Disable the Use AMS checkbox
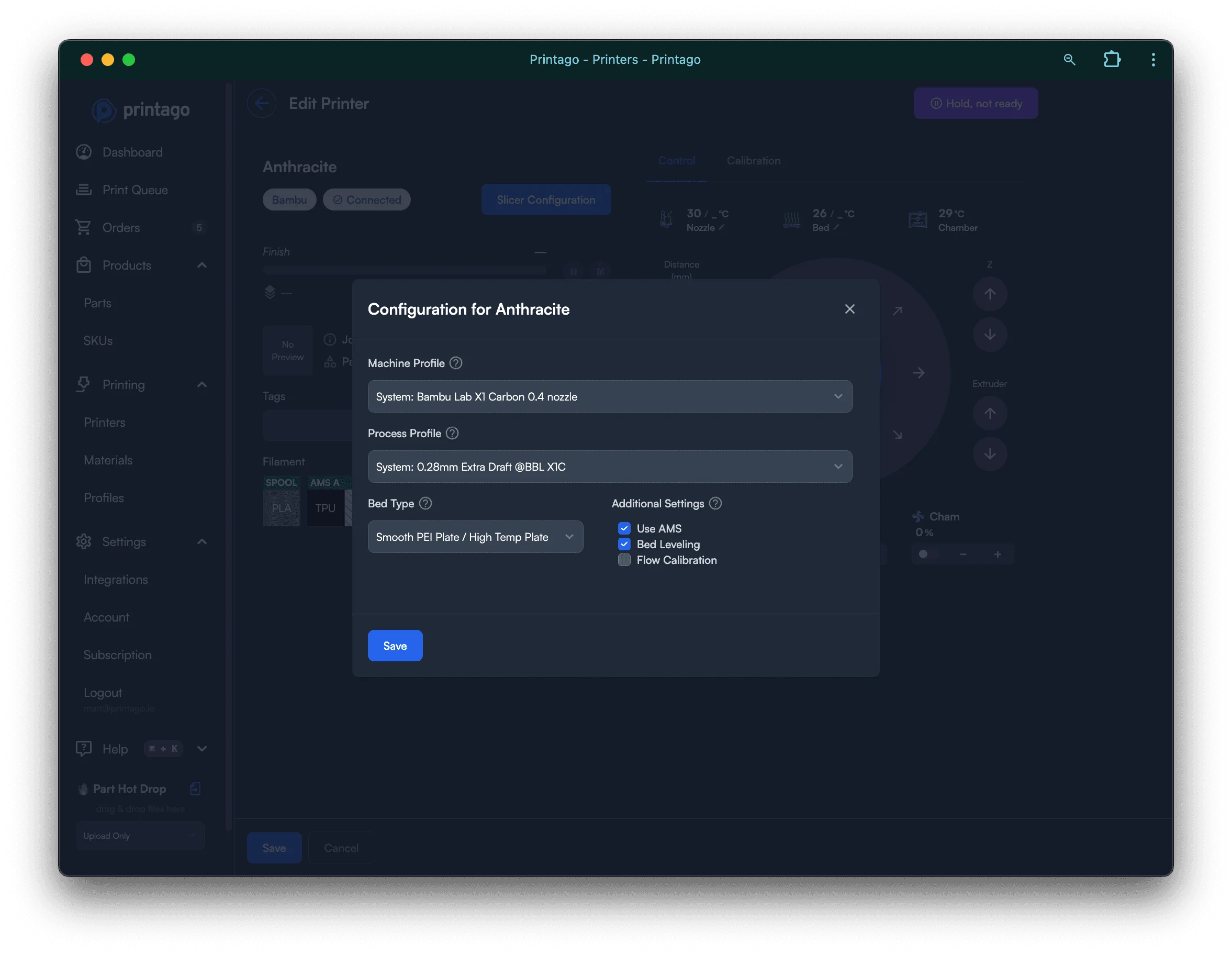The width and height of the screenshot is (1232, 954). [x=624, y=528]
